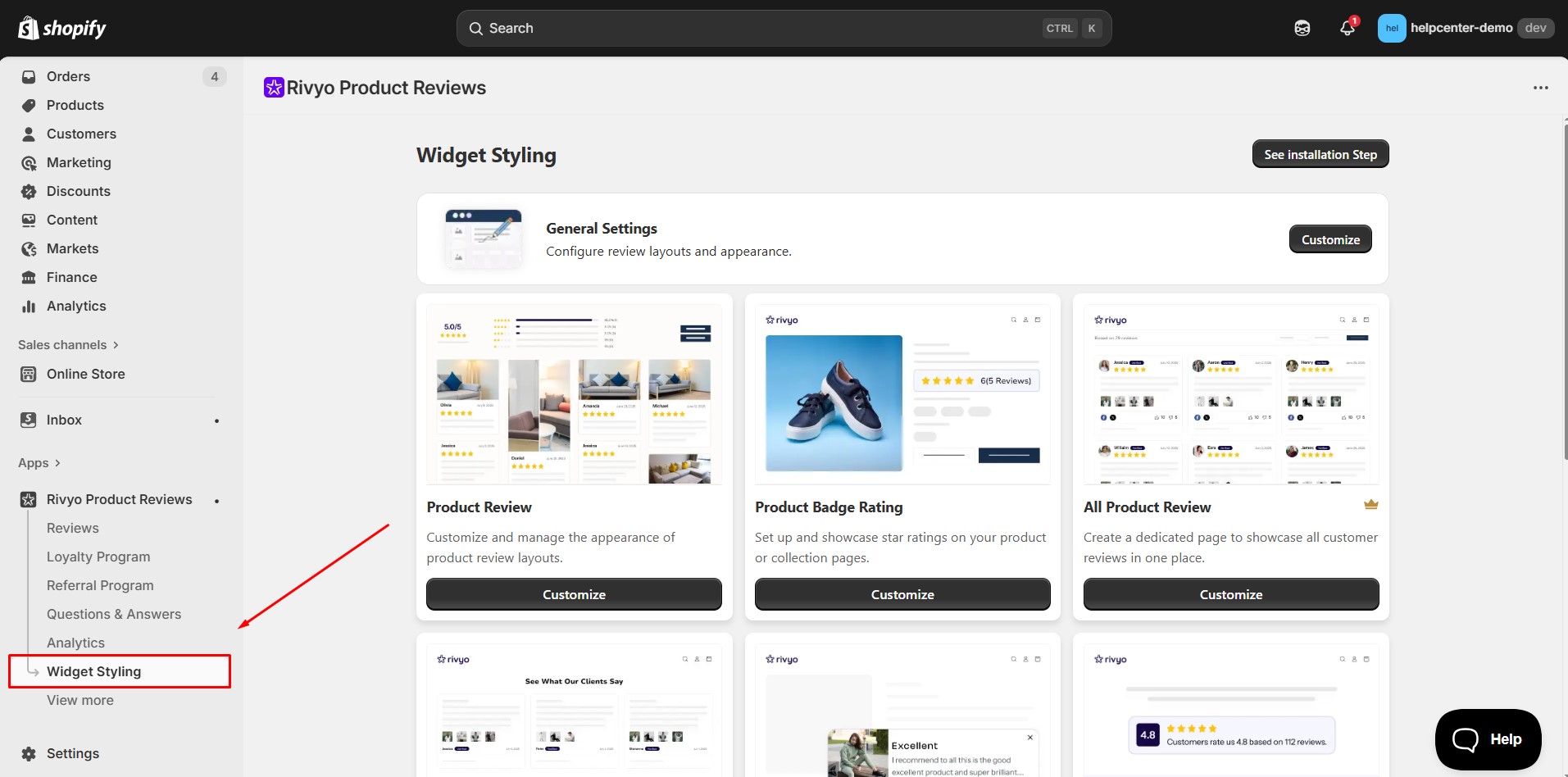The image size is (1568, 777).
Task: Open the three-dot overflow menu
Action: coord(1540,88)
